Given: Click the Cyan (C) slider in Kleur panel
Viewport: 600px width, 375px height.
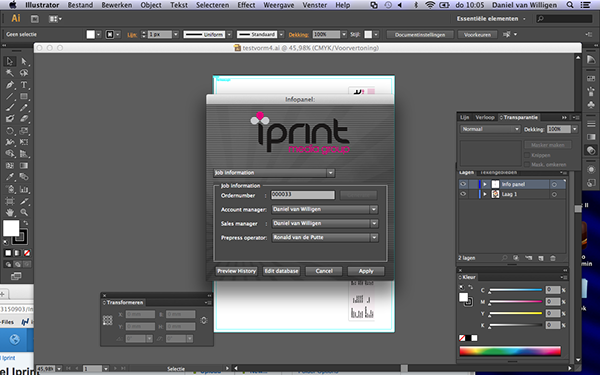Looking at the screenshot, I should tap(516, 290).
